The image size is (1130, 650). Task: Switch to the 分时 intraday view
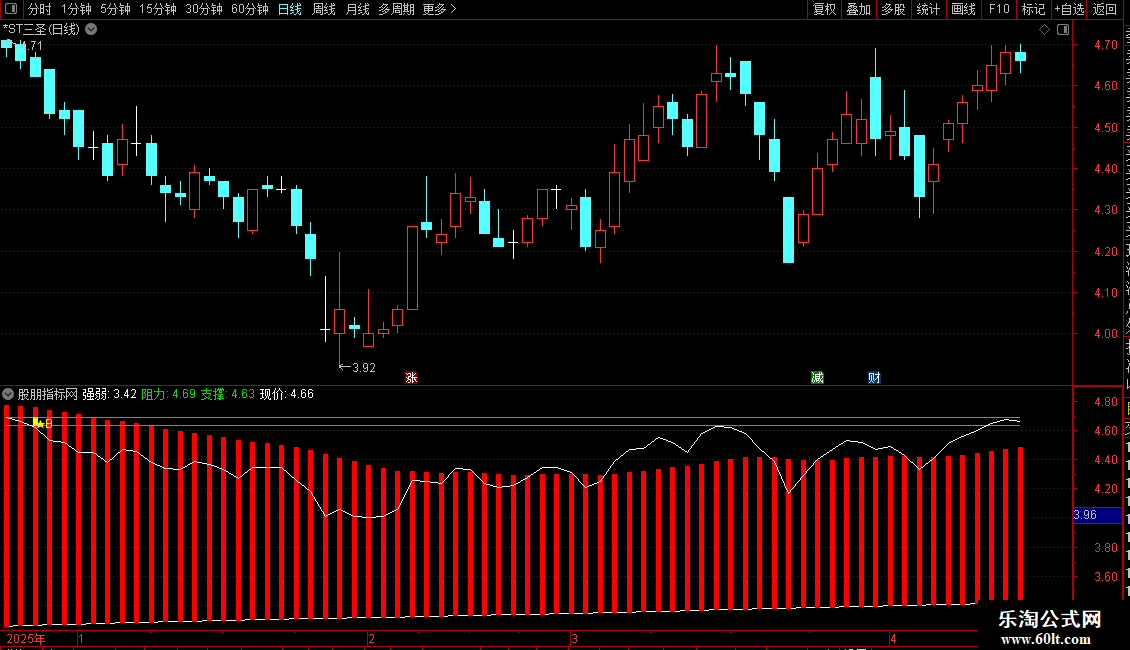pyautogui.click(x=40, y=9)
